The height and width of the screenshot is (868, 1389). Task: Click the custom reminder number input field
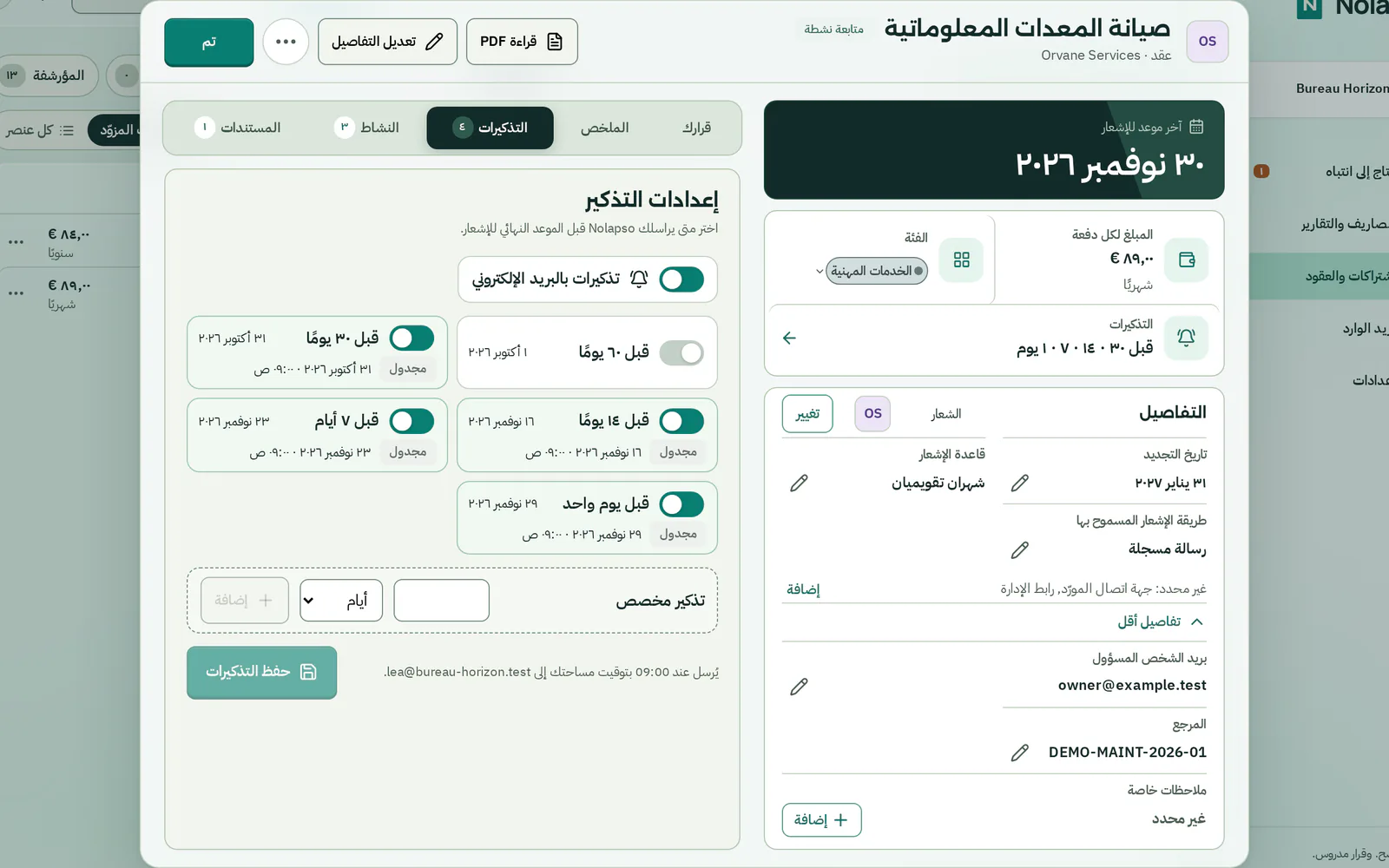(x=441, y=601)
